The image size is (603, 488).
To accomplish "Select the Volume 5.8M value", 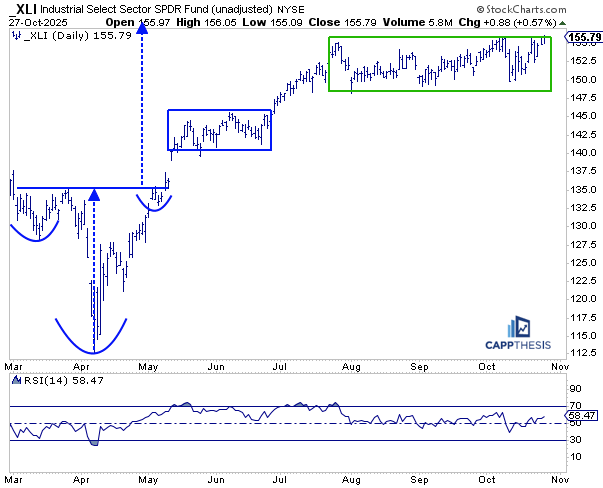I will pyautogui.click(x=418, y=22).
